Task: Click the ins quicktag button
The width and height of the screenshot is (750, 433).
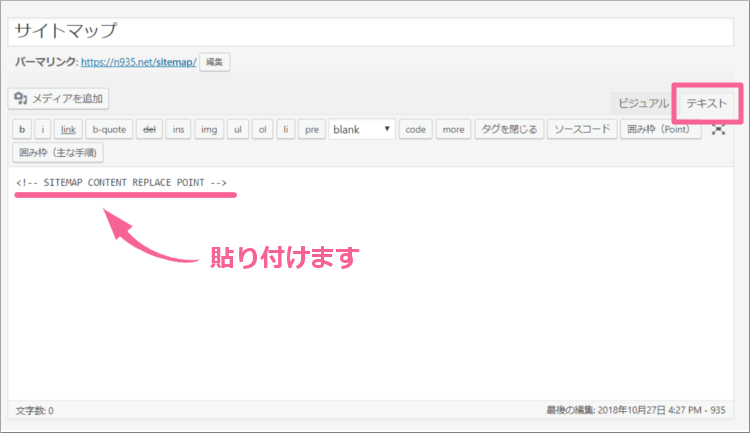Action: [x=178, y=129]
